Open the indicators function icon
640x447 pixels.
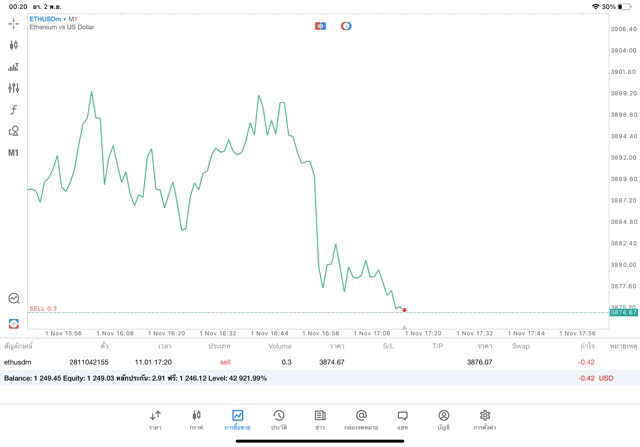click(14, 109)
